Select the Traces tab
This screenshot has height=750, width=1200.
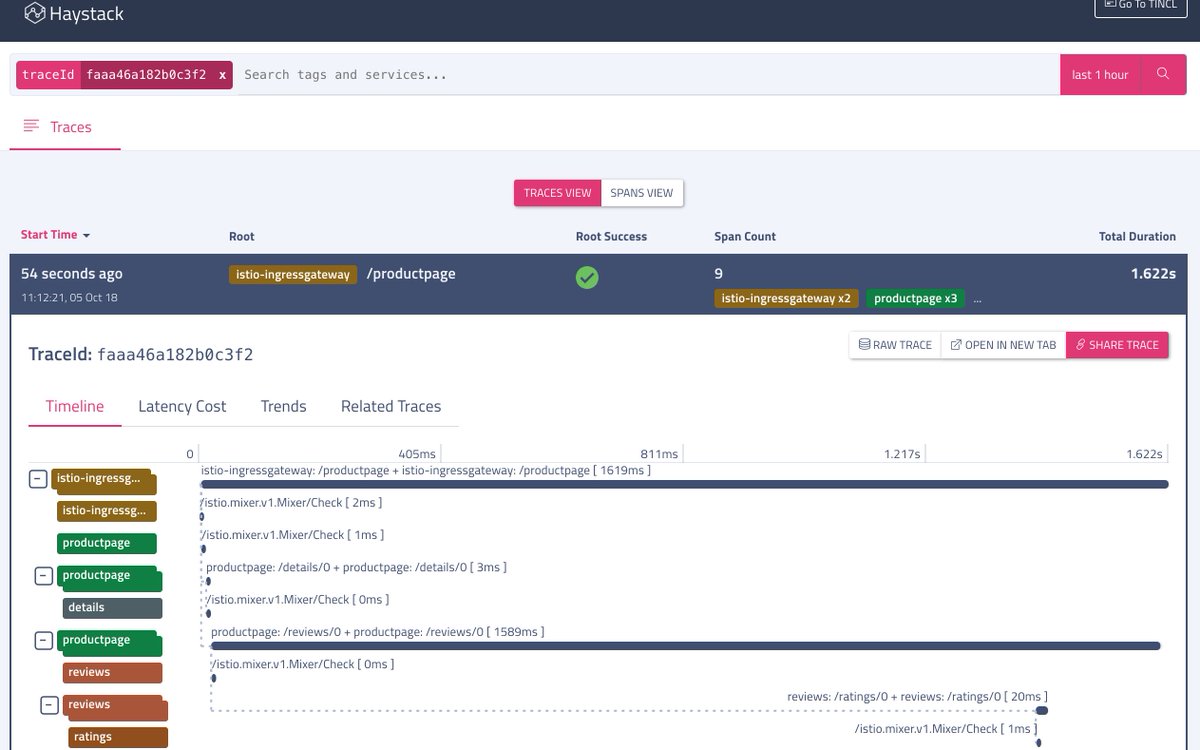65,127
